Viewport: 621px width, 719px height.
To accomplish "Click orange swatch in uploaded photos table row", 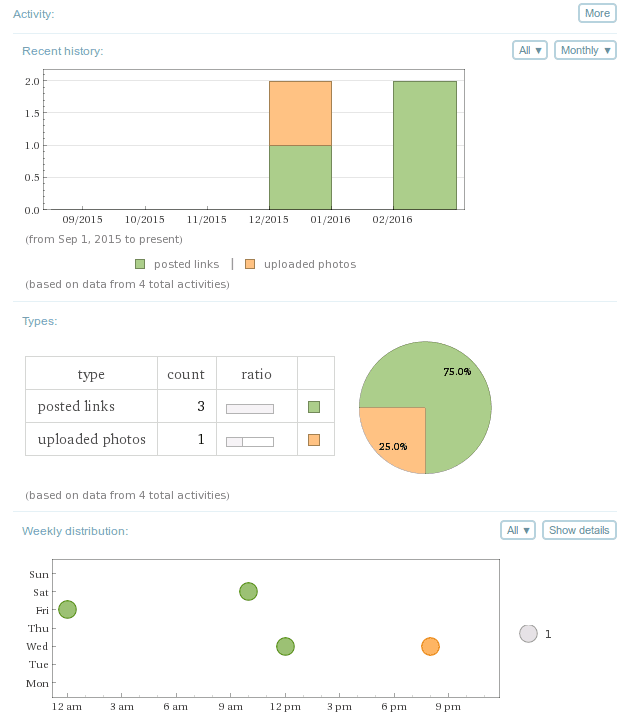I will [x=314, y=440].
